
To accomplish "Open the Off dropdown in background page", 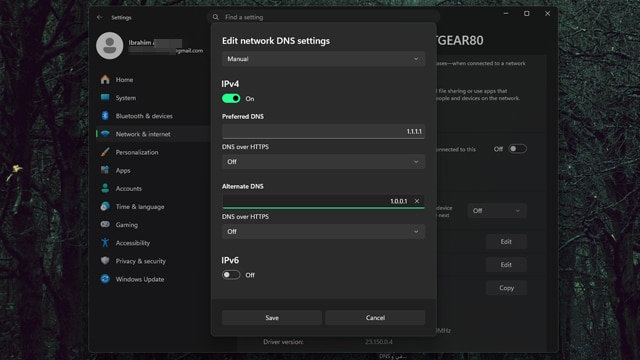I will click(x=497, y=211).
